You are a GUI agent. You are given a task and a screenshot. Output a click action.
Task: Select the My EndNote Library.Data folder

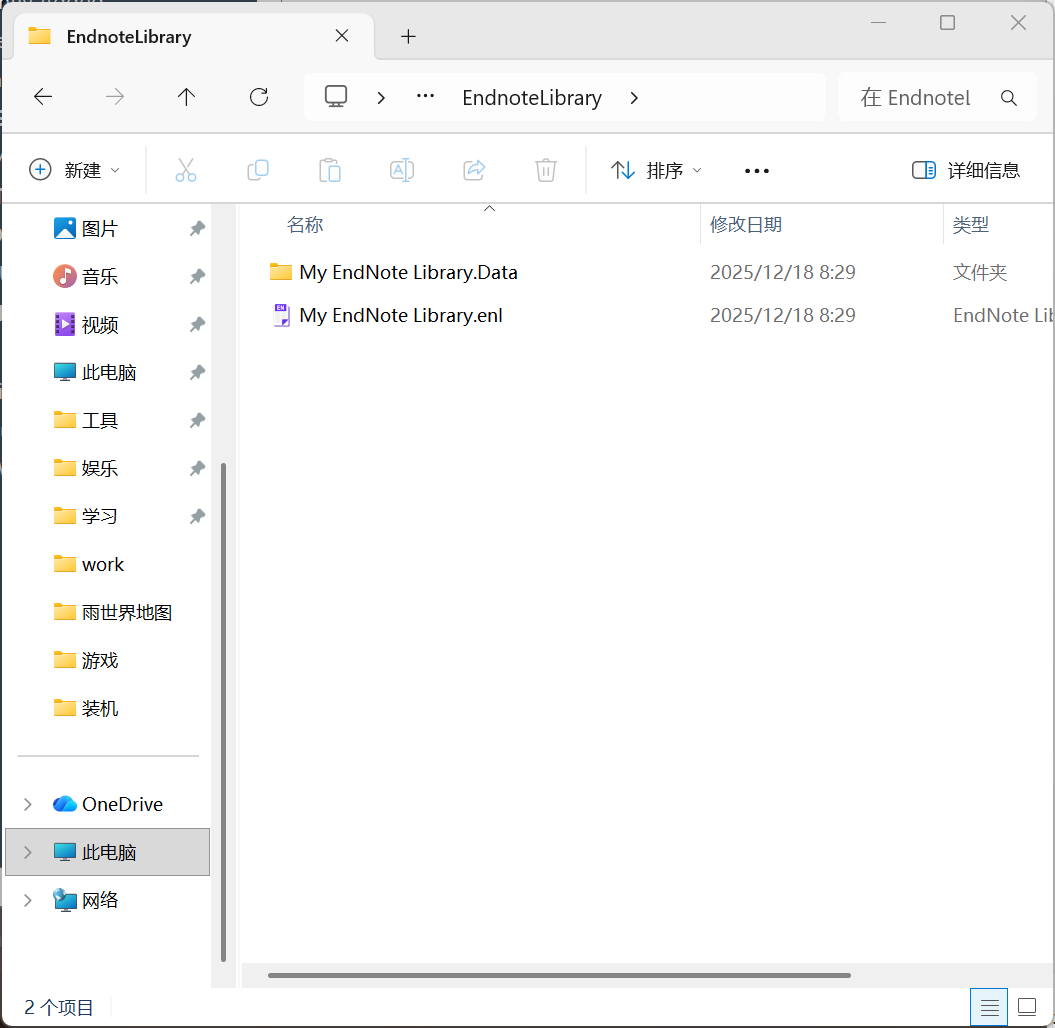408,272
